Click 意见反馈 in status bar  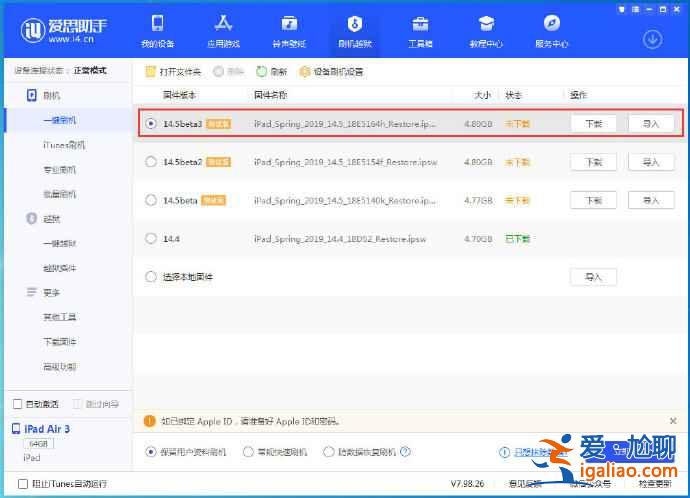[x=525, y=483]
